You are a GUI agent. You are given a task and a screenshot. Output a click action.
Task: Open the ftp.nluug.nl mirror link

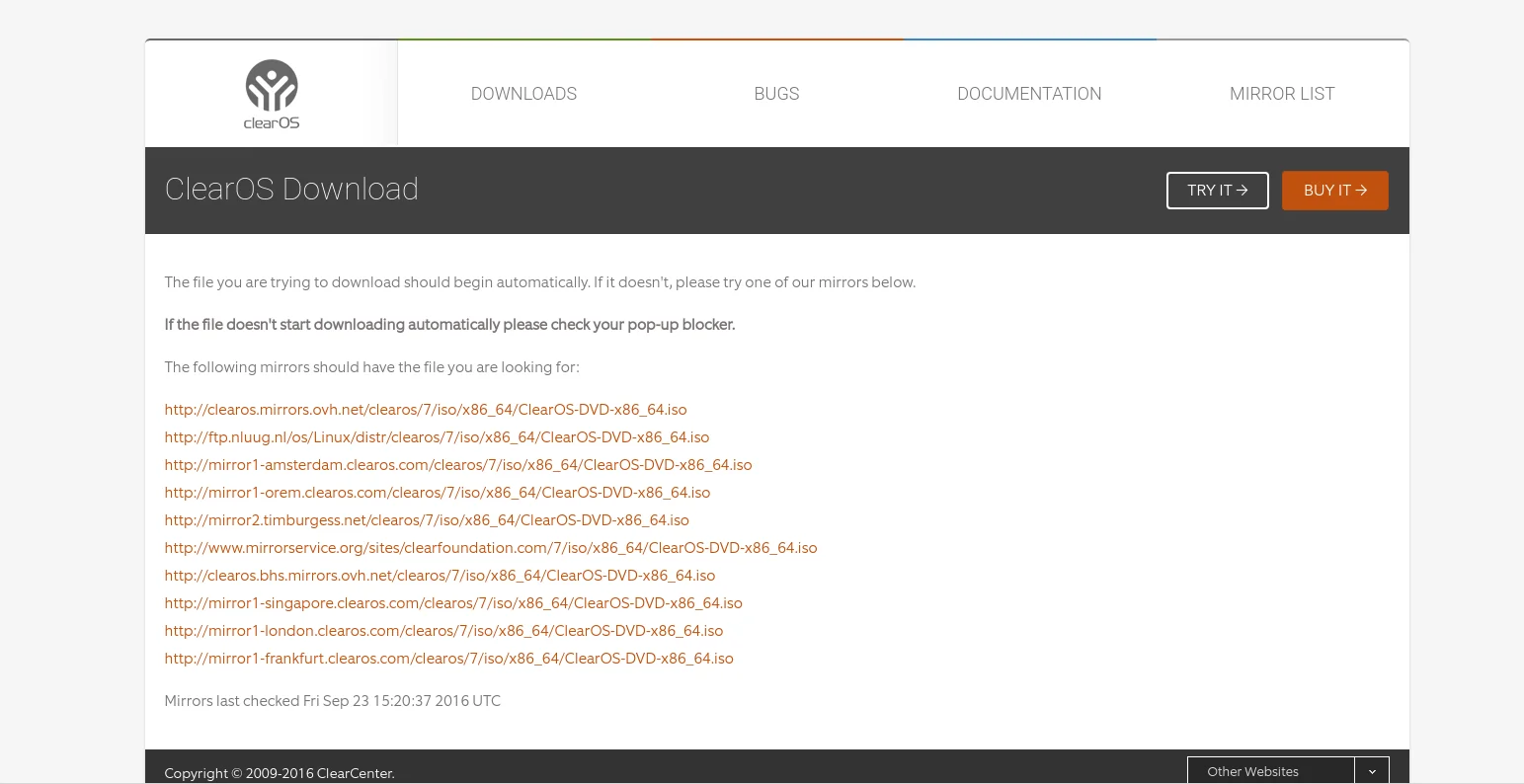437,437
